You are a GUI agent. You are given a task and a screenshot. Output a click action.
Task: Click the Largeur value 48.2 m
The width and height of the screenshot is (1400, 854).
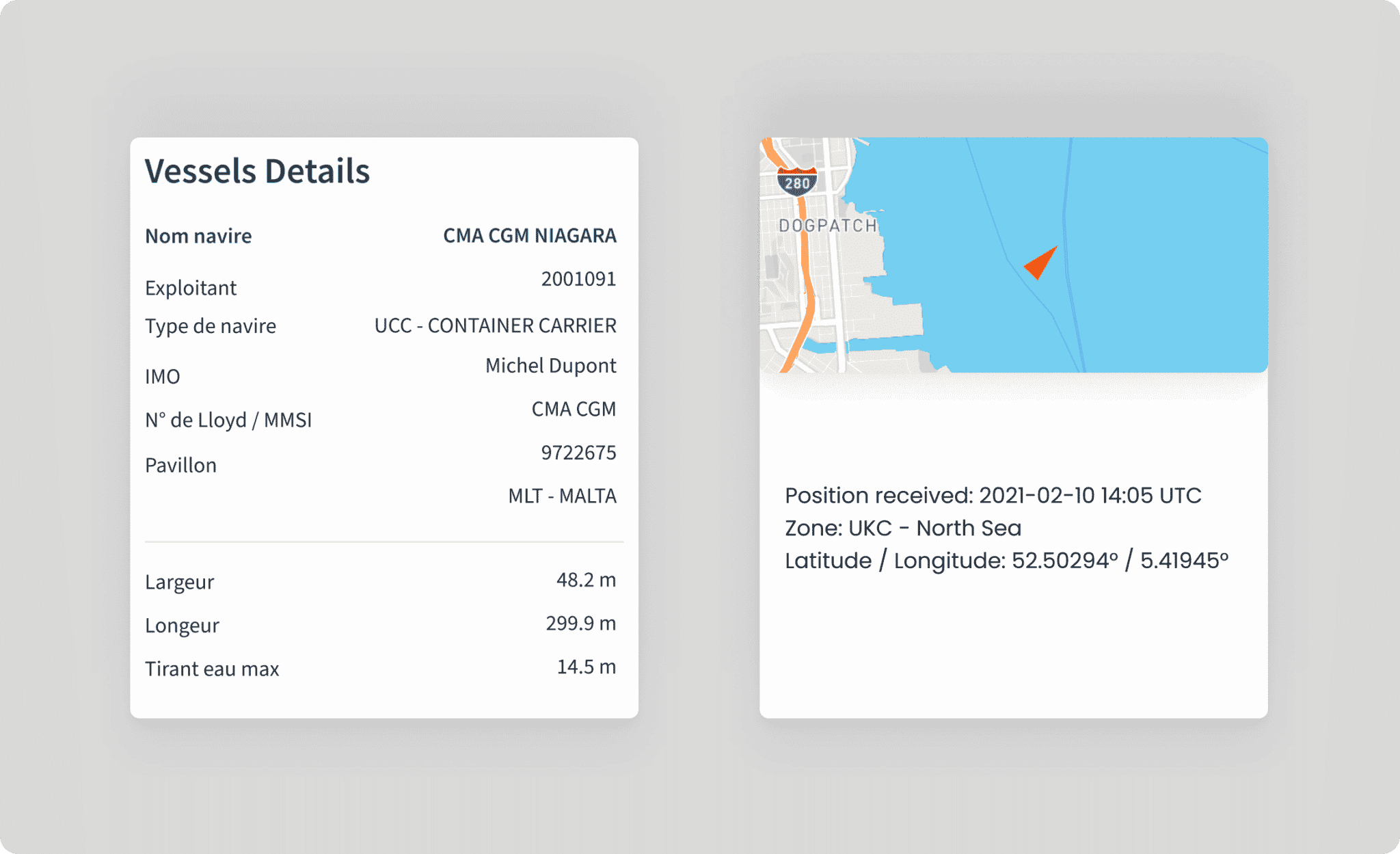coord(587,581)
